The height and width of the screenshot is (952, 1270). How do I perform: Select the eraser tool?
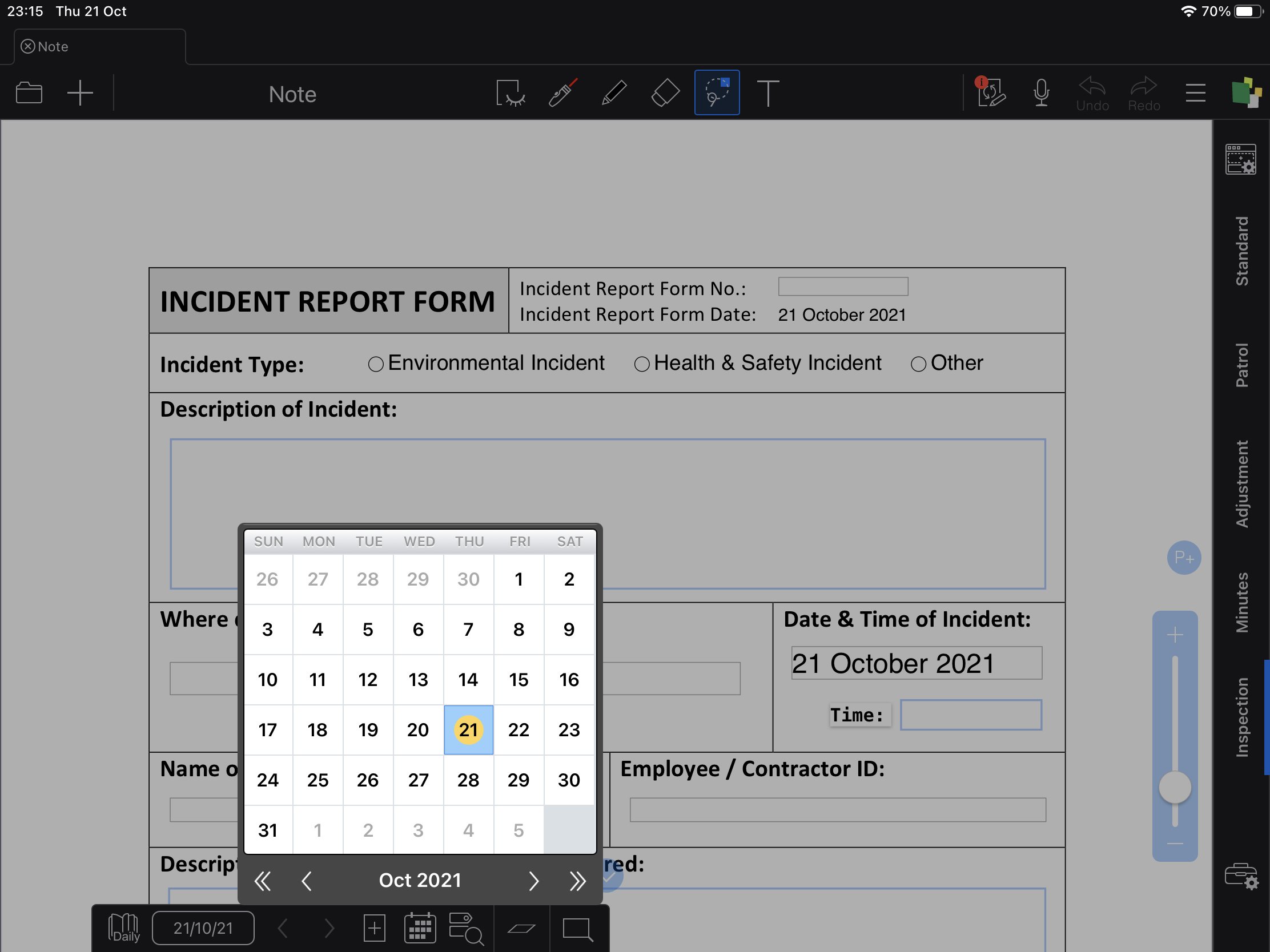[x=665, y=93]
